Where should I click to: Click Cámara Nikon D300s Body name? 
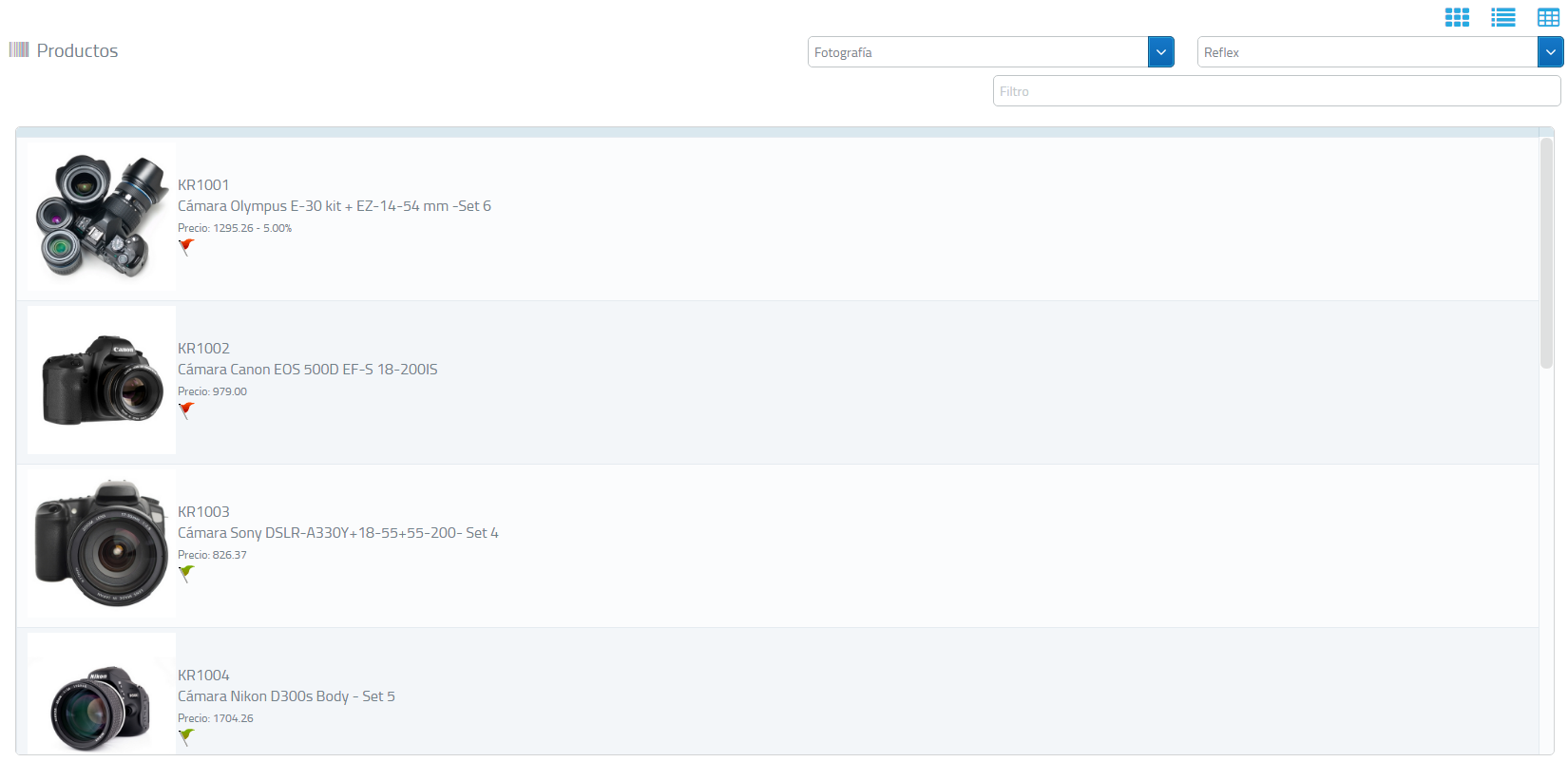click(x=286, y=696)
